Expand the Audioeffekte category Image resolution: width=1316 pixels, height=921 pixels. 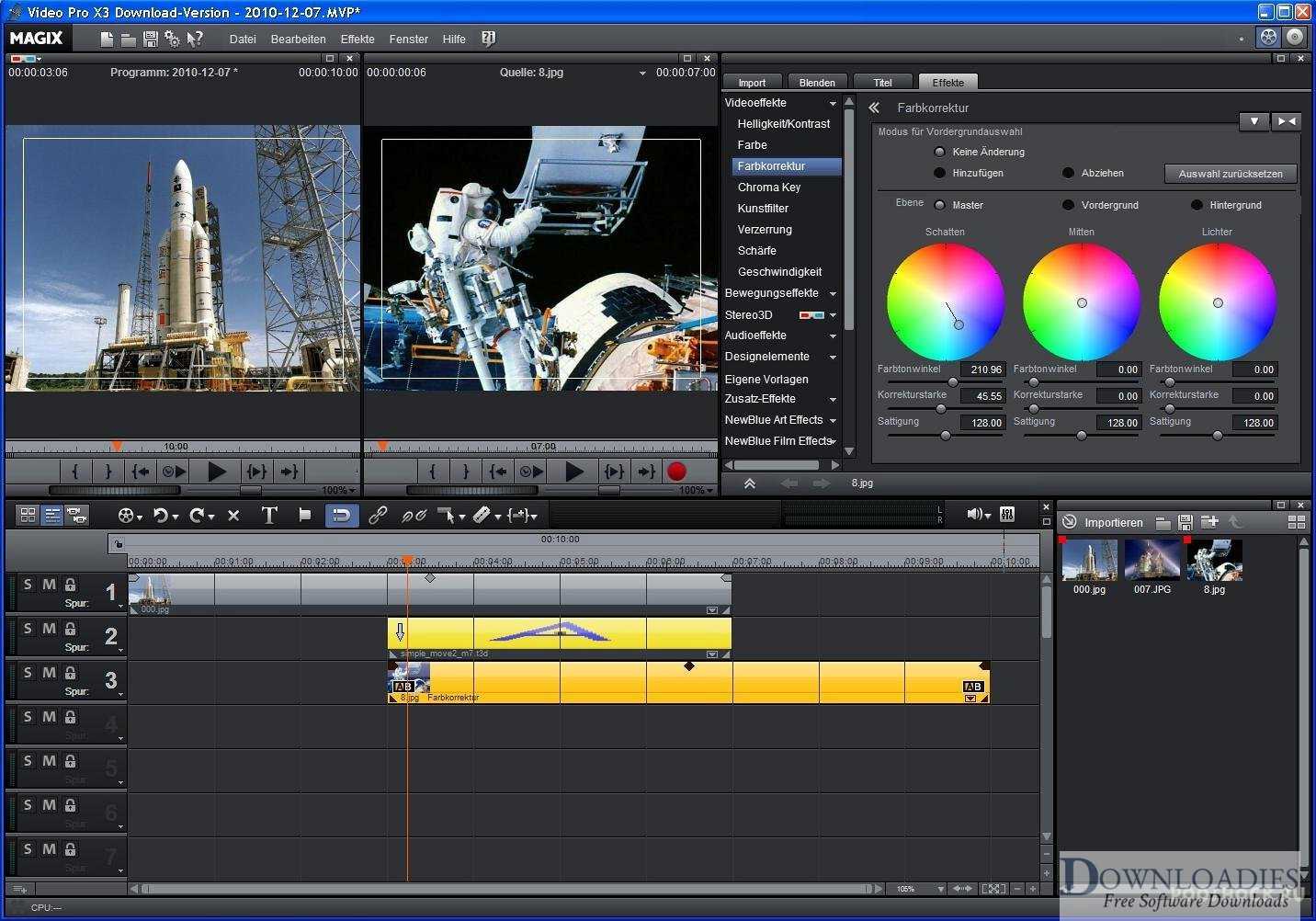coord(833,336)
